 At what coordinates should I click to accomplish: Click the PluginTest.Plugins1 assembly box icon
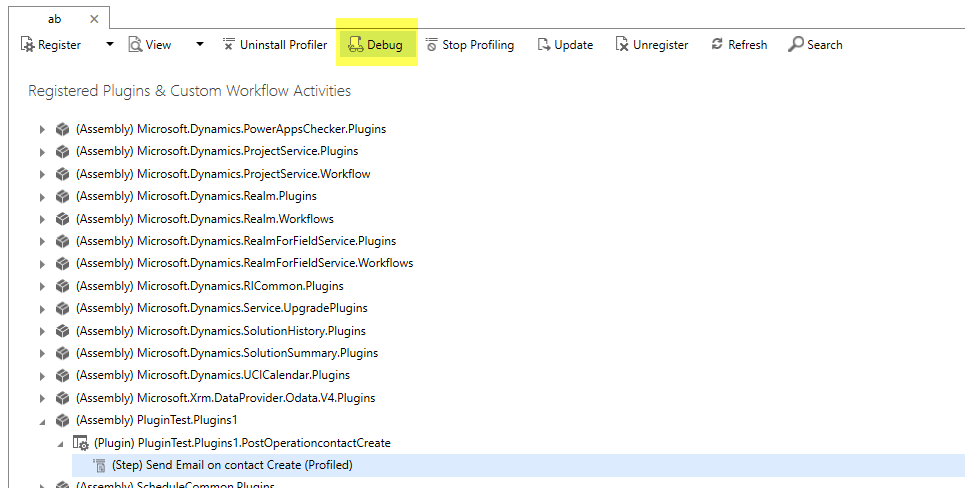pos(62,420)
